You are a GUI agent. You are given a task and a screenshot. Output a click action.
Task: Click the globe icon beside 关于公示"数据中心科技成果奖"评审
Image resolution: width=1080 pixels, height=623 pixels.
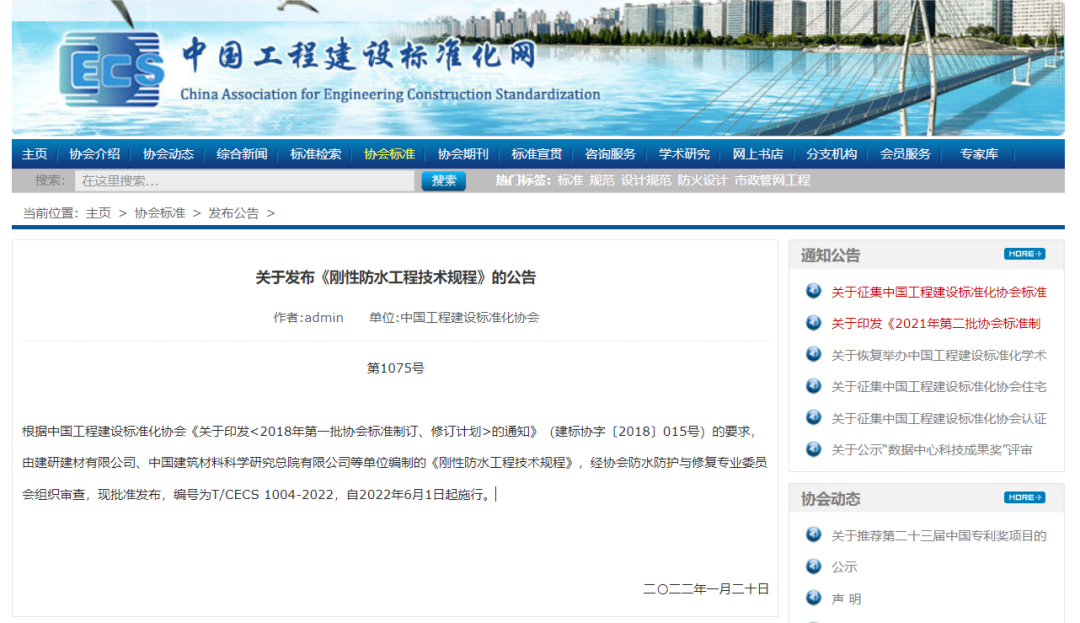[x=816, y=450]
